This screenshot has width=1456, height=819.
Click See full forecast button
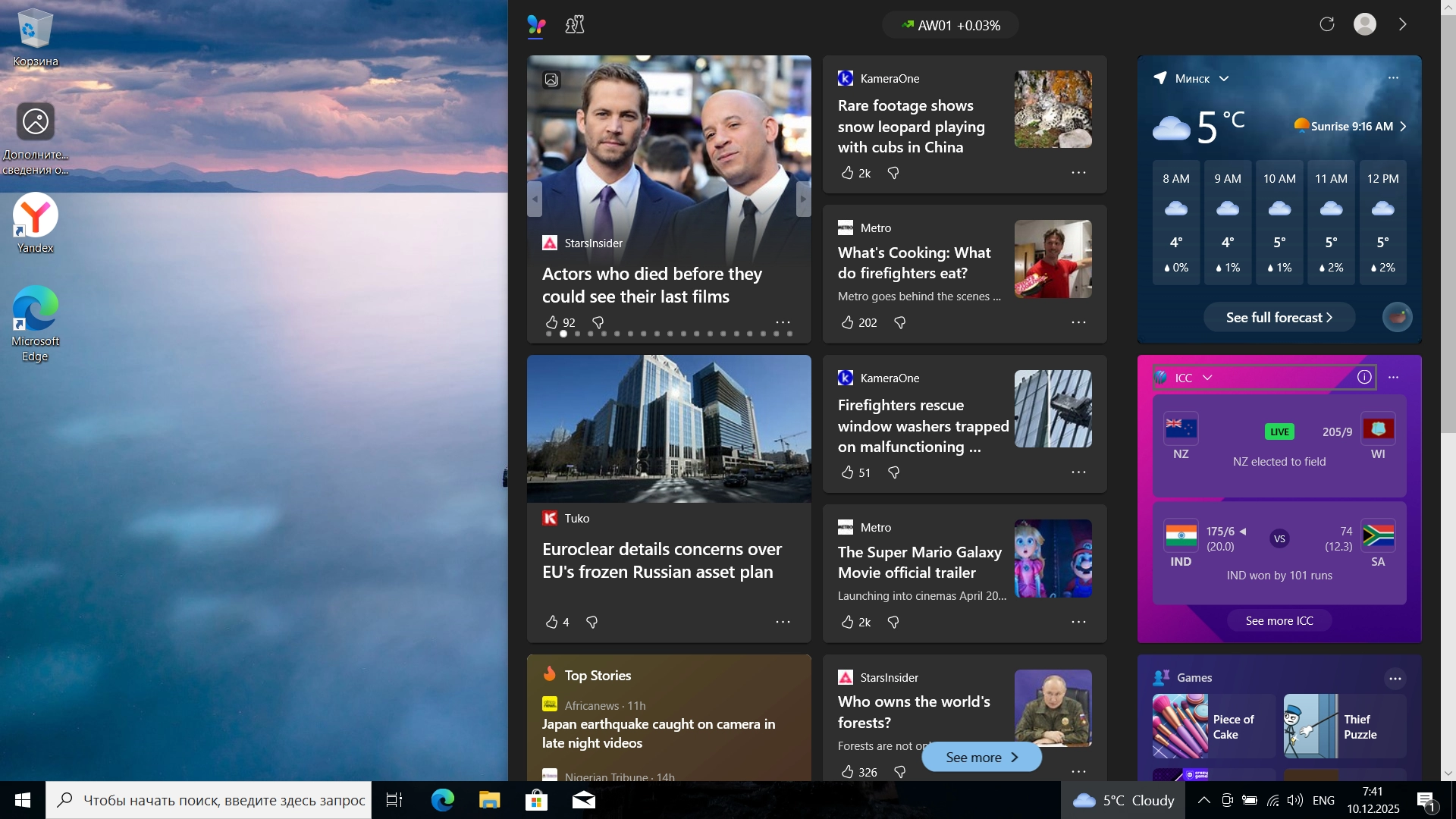[1279, 318]
